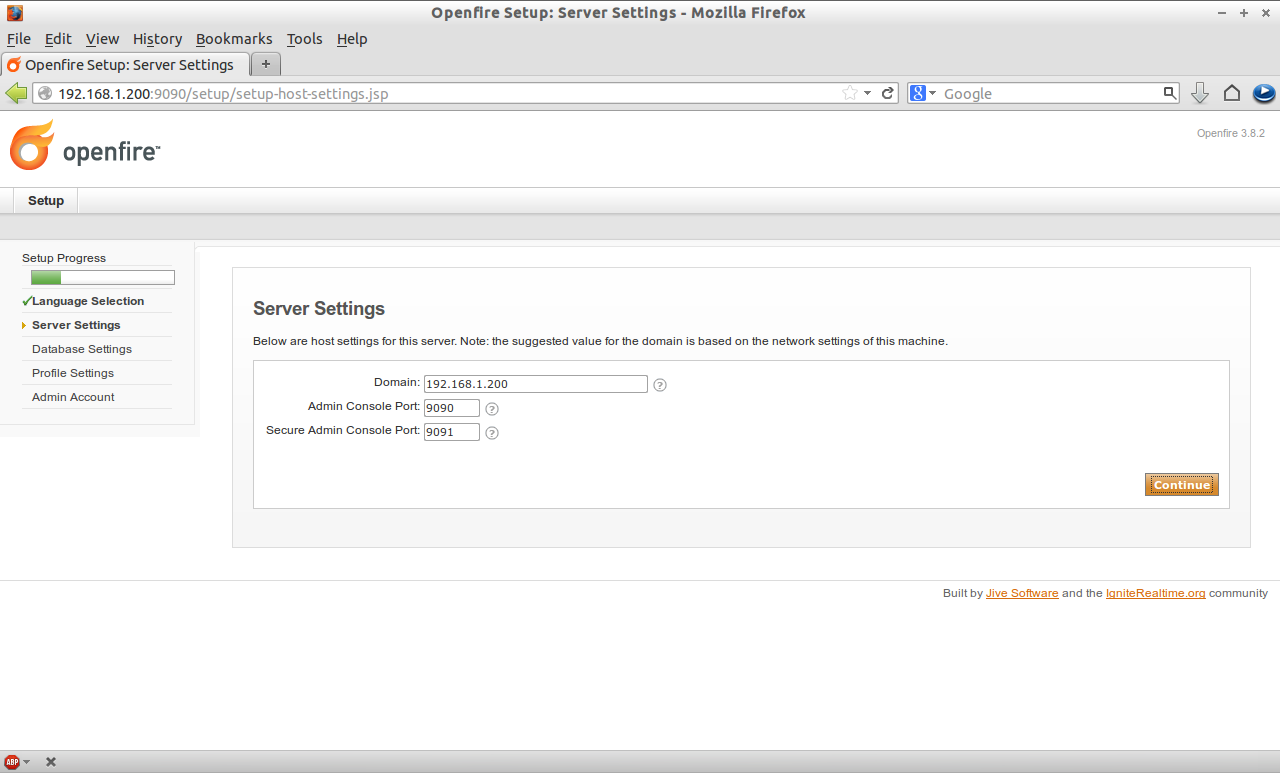Open the History menu

click(157, 39)
